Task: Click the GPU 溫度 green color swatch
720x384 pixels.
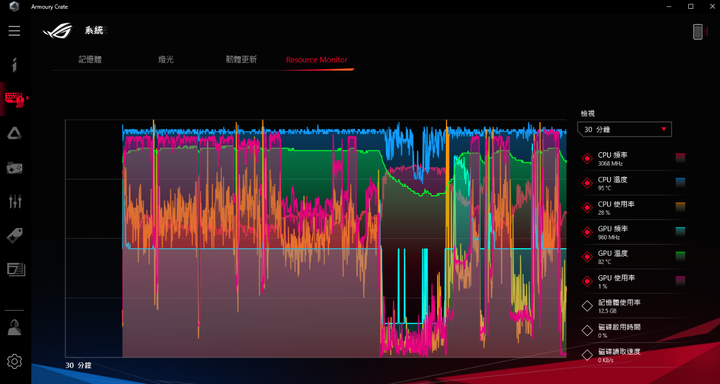Action: (x=681, y=256)
